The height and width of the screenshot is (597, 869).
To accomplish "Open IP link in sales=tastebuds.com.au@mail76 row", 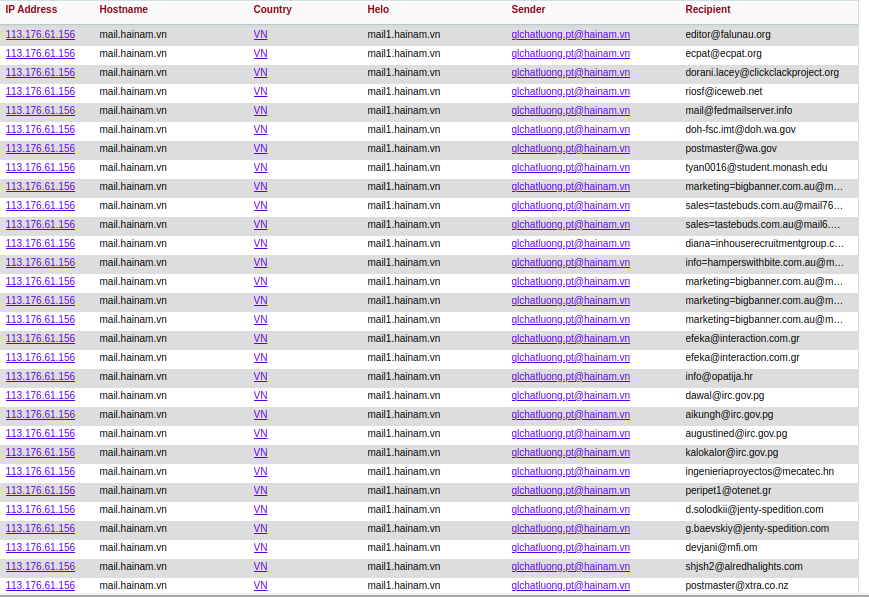I will pyautogui.click(x=40, y=206).
